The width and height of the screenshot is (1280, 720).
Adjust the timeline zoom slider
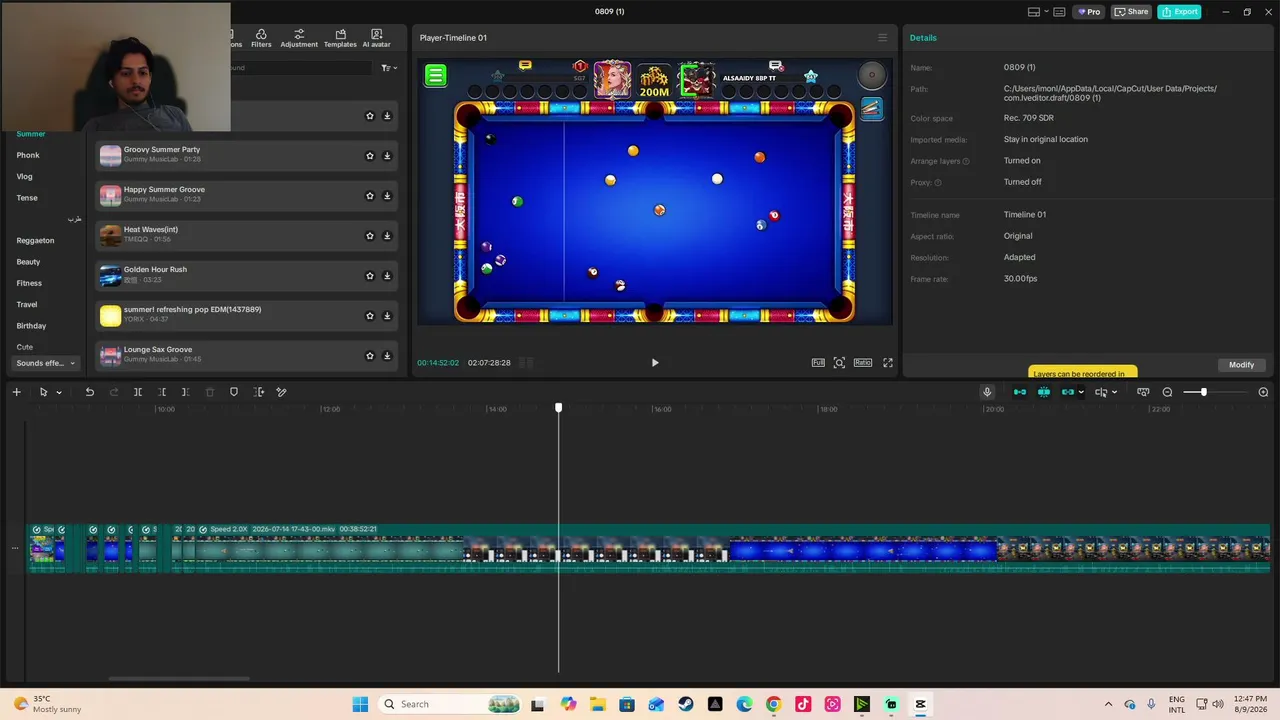point(1203,392)
